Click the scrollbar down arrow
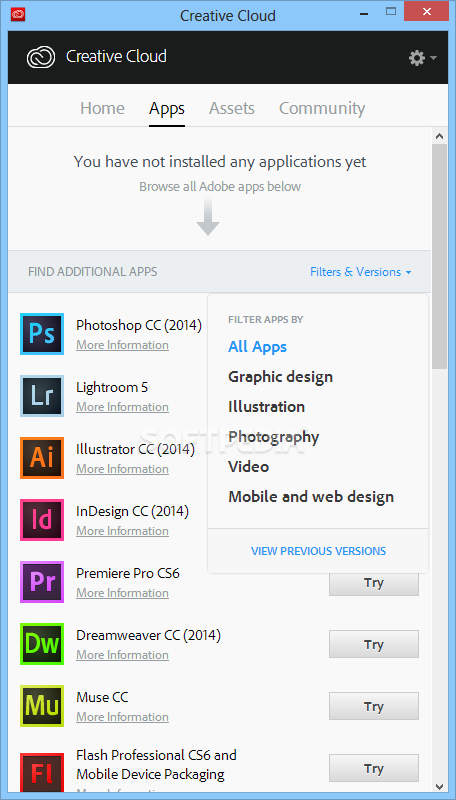456x800 pixels. click(439, 786)
